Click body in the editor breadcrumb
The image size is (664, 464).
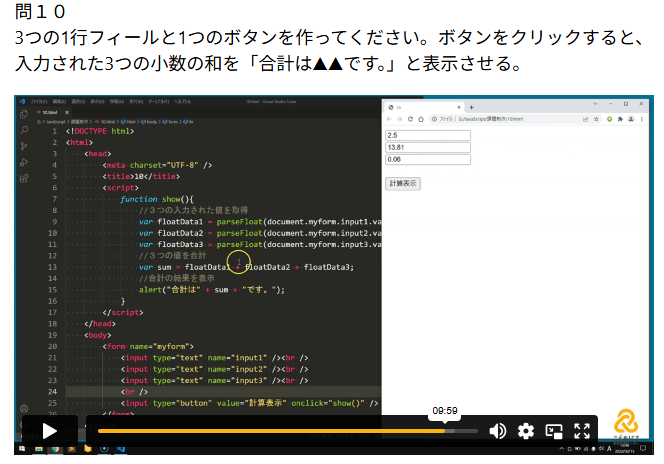(x=149, y=122)
